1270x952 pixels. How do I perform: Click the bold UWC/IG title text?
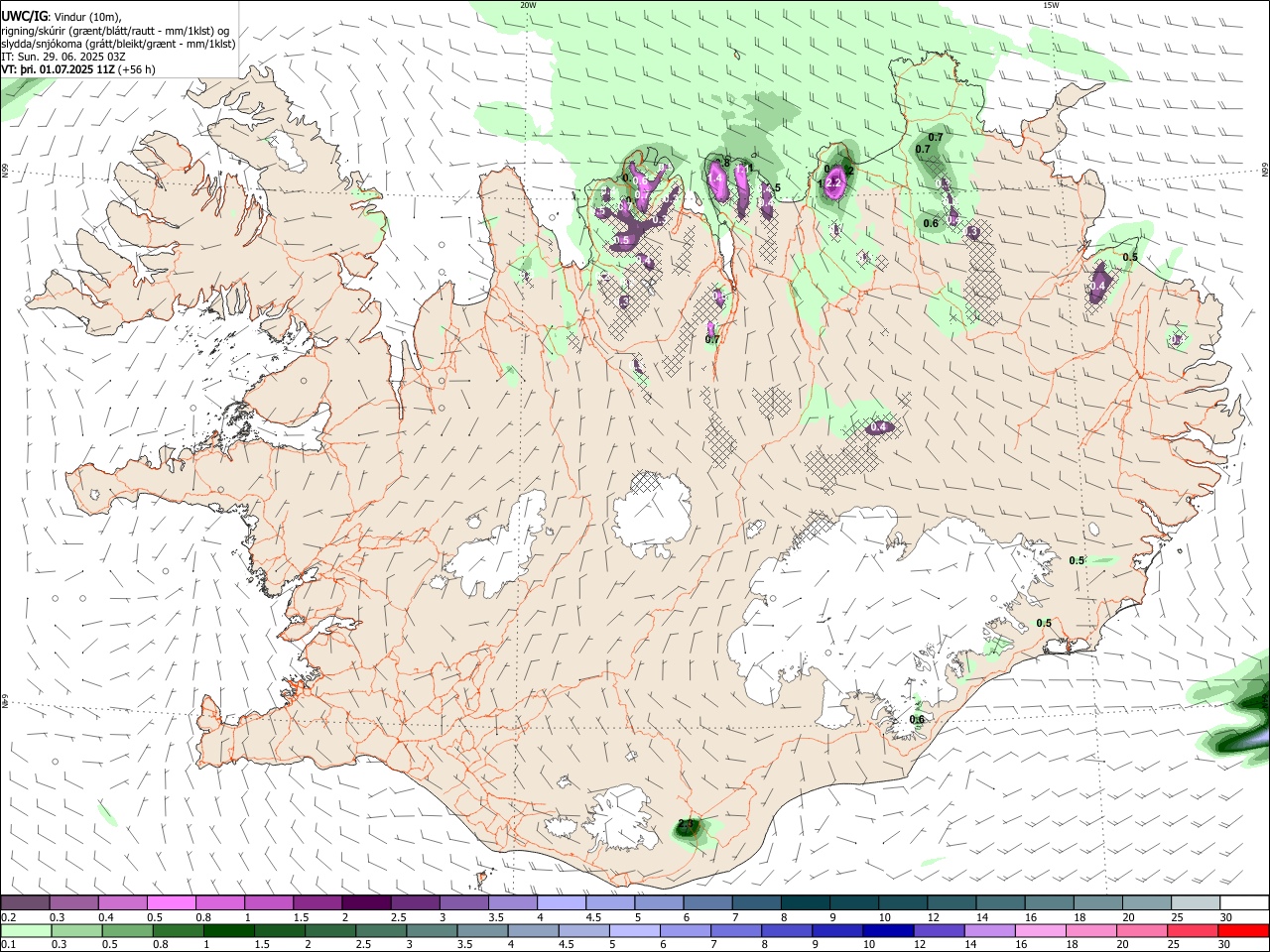pos(24,16)
